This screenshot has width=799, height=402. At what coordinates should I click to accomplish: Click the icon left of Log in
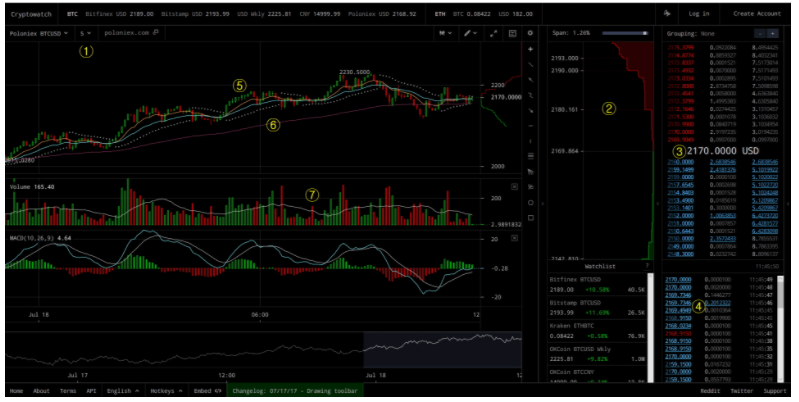click(667, 13)
